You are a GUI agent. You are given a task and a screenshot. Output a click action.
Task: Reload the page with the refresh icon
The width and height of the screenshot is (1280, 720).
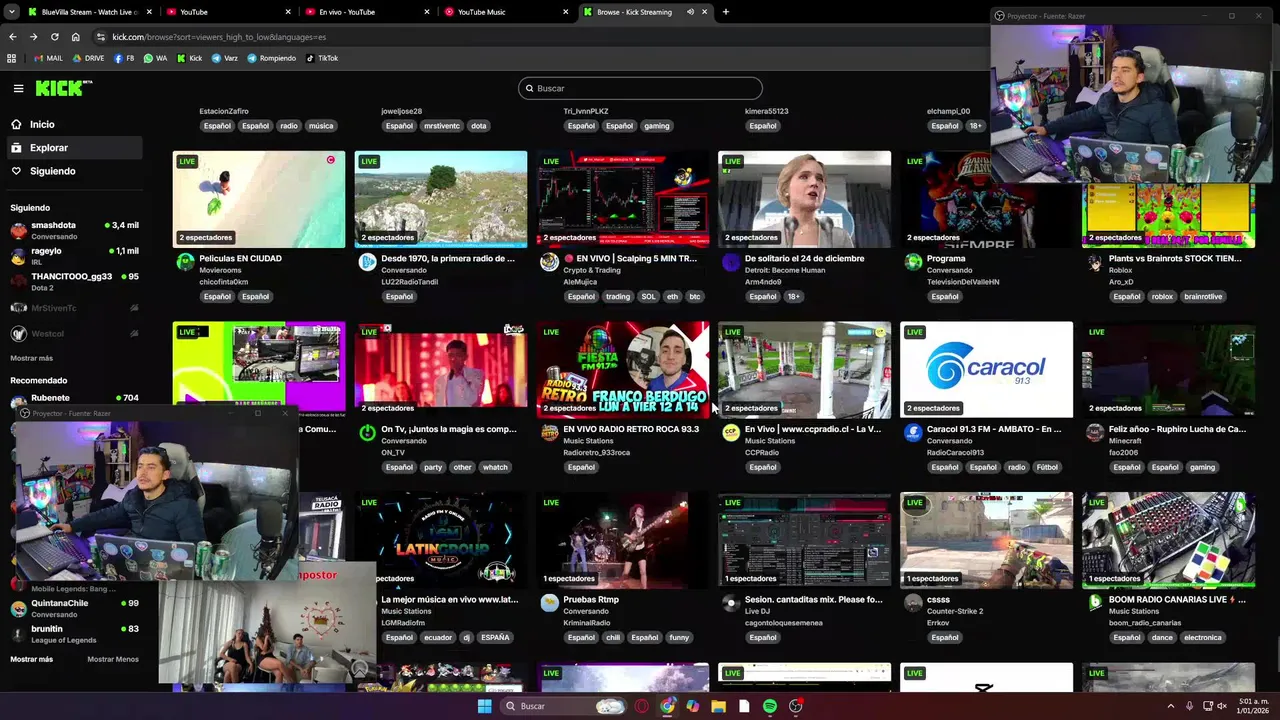[55, 37]
